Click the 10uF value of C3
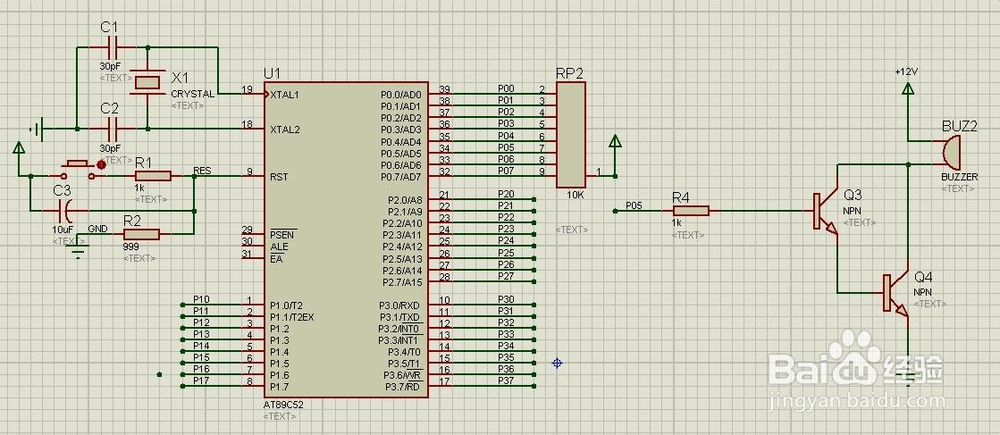1000x435 pixels. pos(62,228)
